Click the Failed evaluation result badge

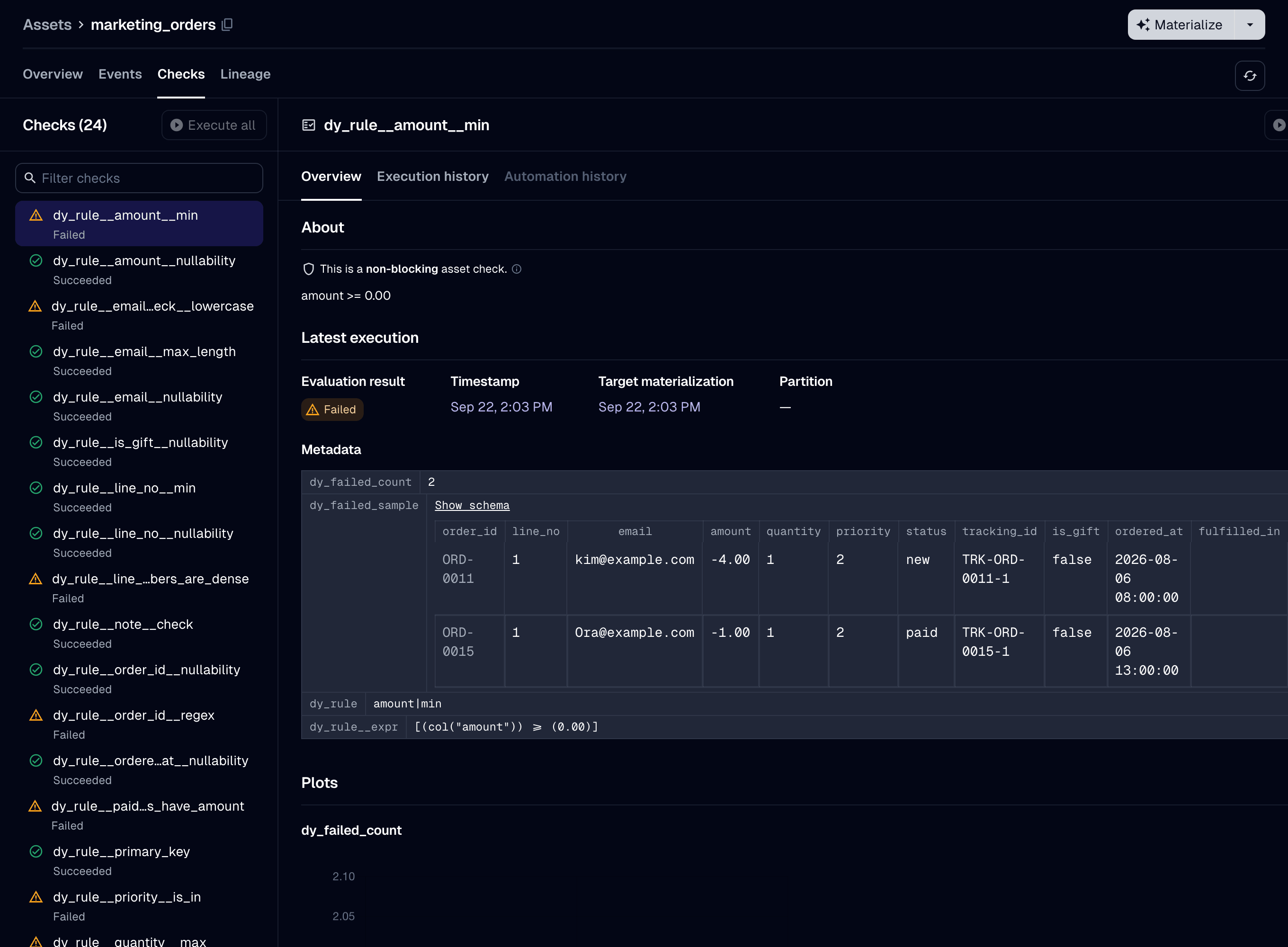pyautogui.click(x=332, y=409)
